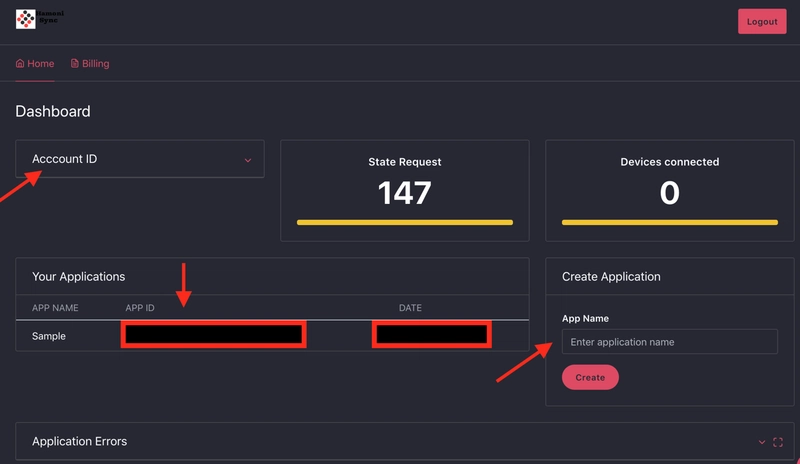Collapse Application Errors using its chevron

[762, 442]
